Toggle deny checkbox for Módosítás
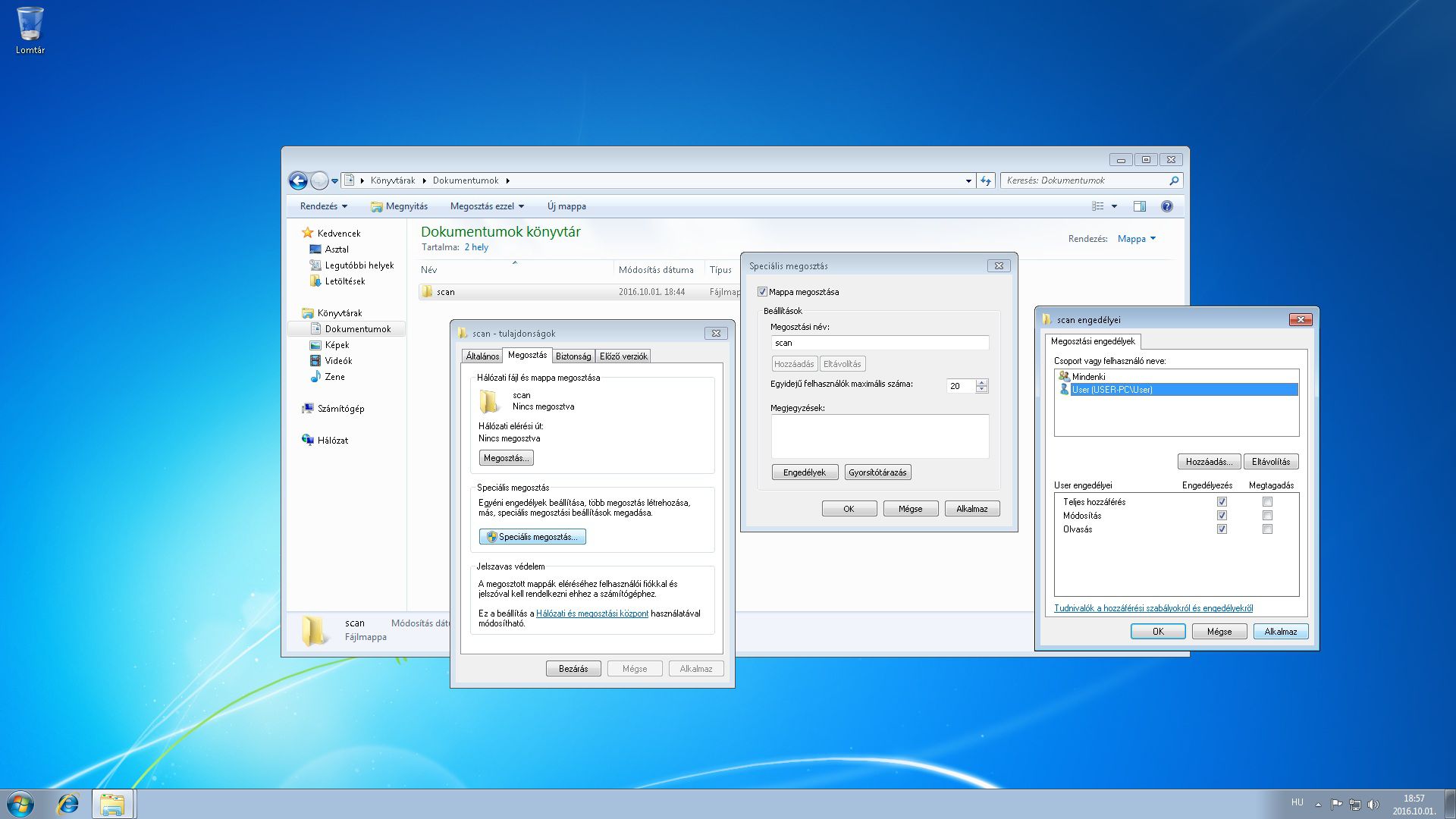The image size is (1456, 819). click(1267, 516)
